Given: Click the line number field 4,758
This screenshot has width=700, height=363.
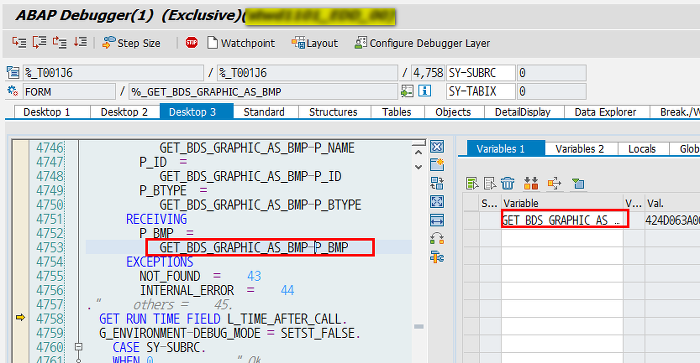Looking at the screenshot, I should click(x=428, y=72).
